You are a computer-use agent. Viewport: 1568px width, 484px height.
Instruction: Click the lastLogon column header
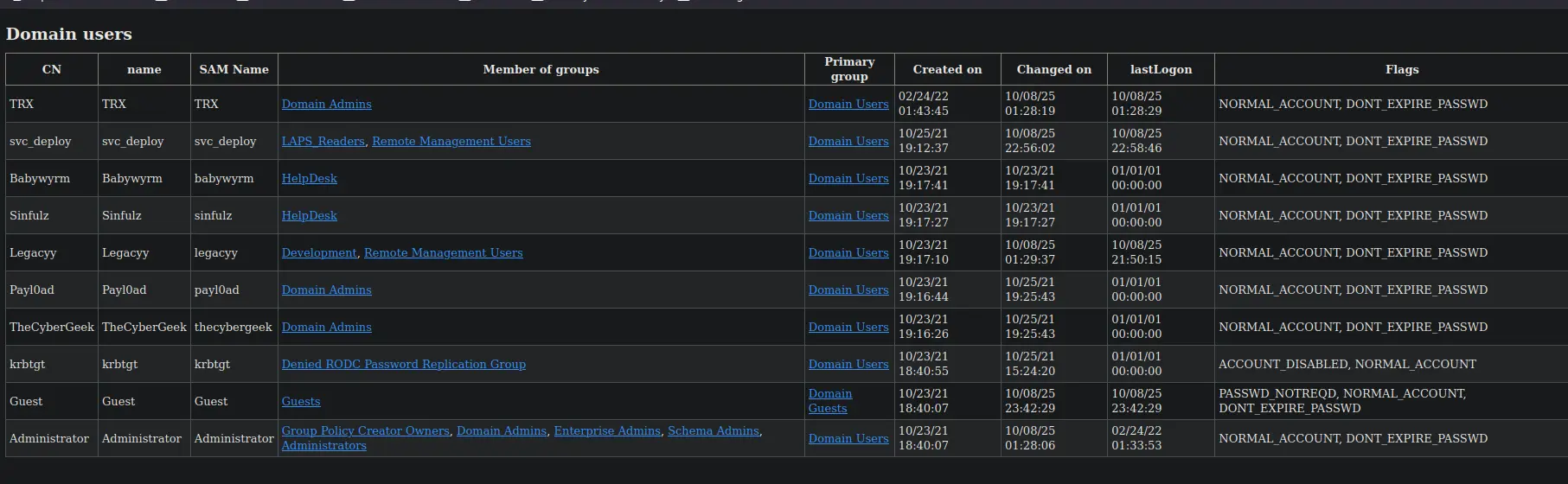1161,69
